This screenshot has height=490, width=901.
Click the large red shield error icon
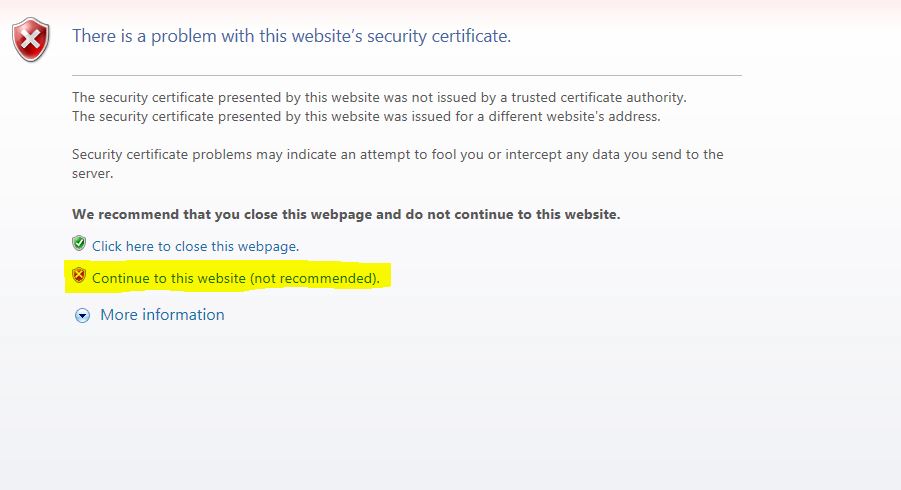(30, 40)
